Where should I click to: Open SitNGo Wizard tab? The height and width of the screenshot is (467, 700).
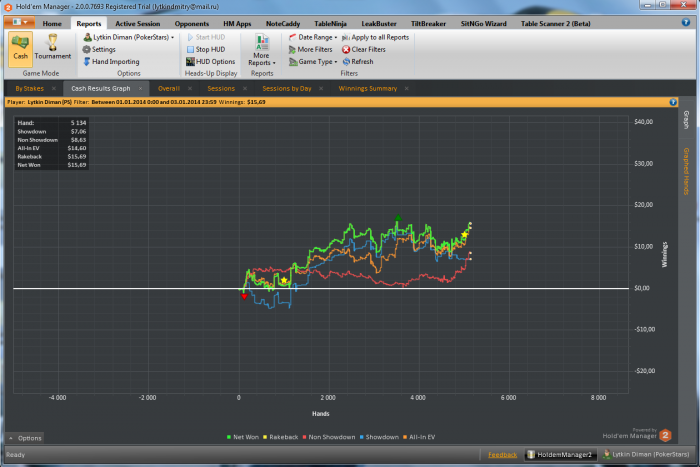pyautogui.click(x=483, y=24)
